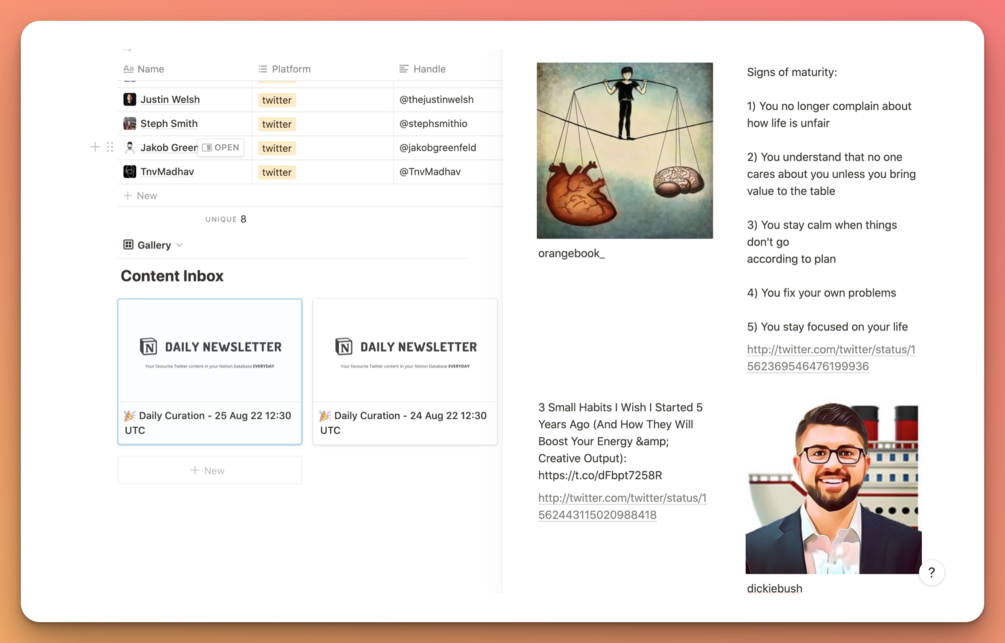This screenshot has height=643, width=1005.
Task: Click Daily Curation 24 Aug title text
Action: (403, 422)
